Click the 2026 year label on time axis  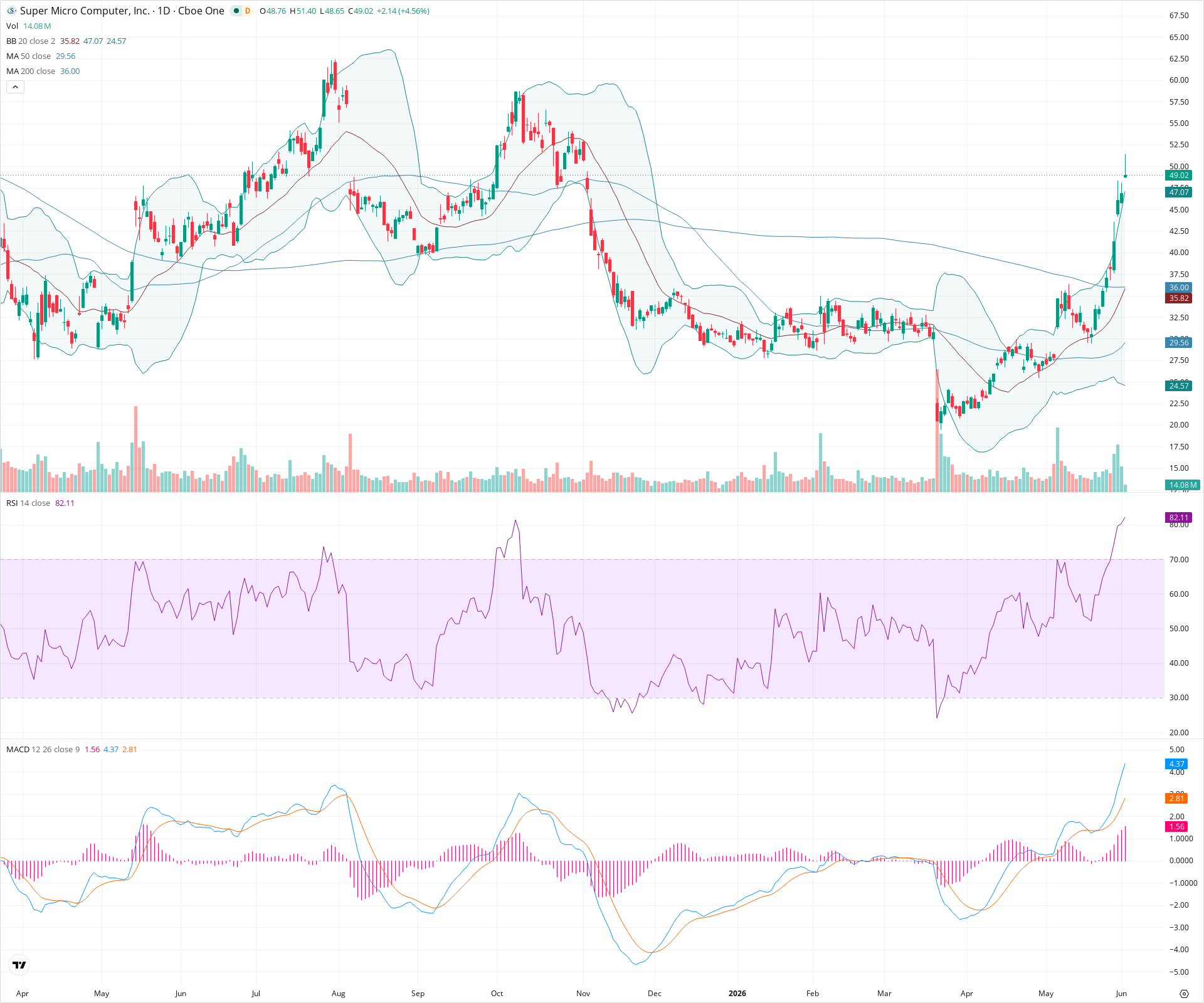pos(737,993)
